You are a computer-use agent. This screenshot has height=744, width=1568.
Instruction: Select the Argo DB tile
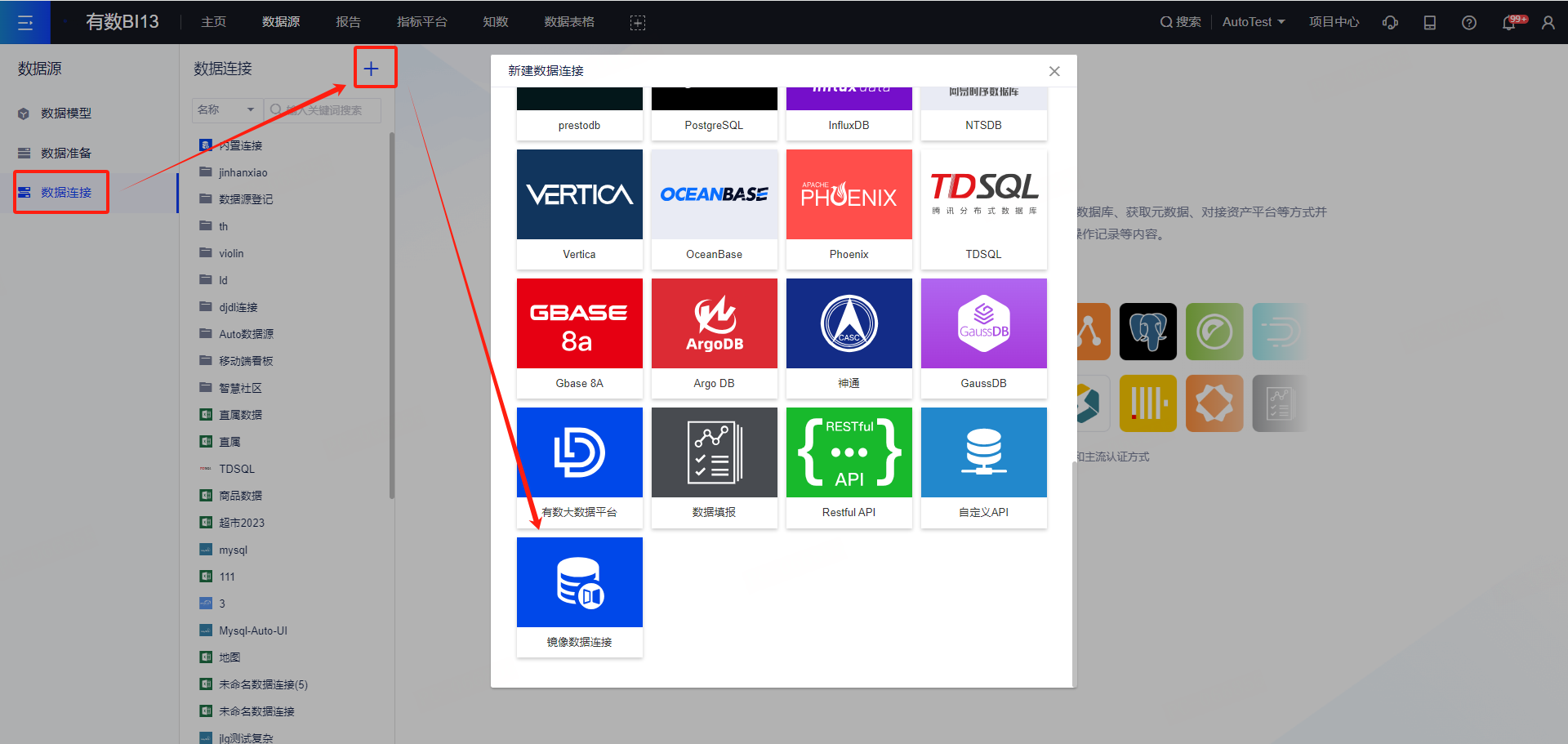point(714,337)
